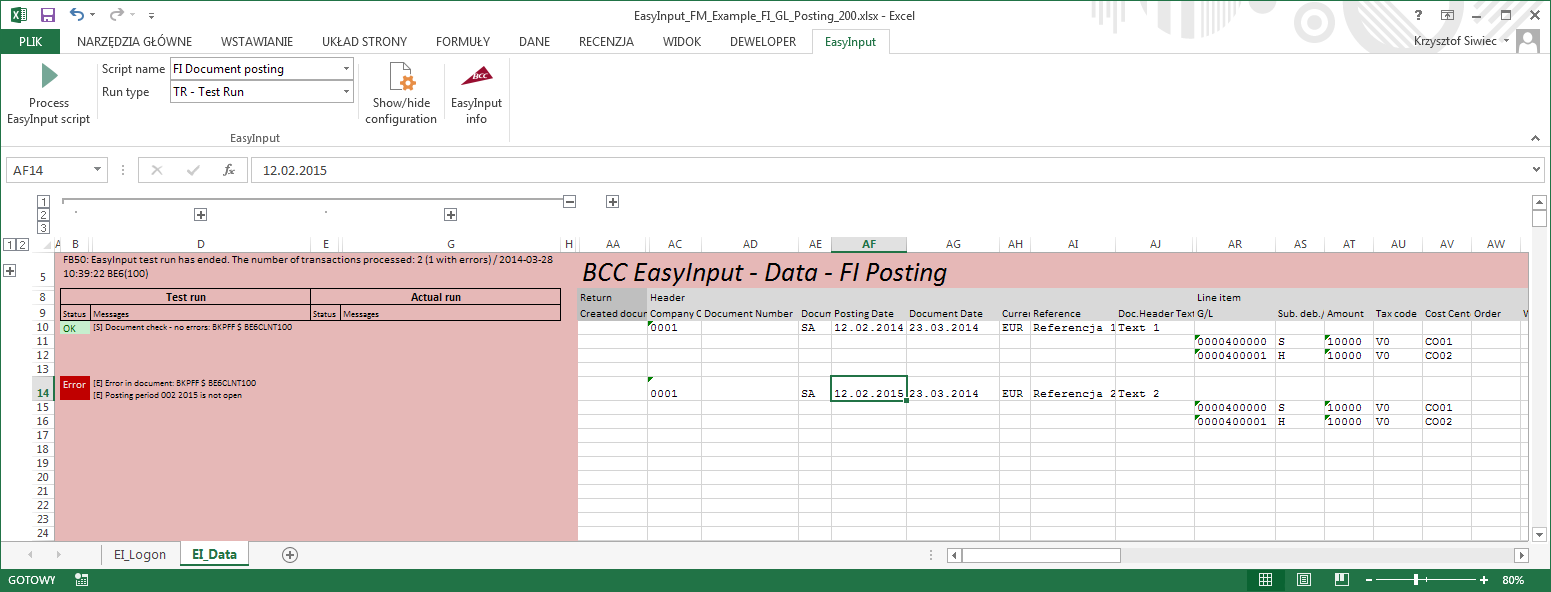The width and height of the screenshot is (1551, 592).
Task: Open Excel Help question mark
Action: tap(1418, 15)
